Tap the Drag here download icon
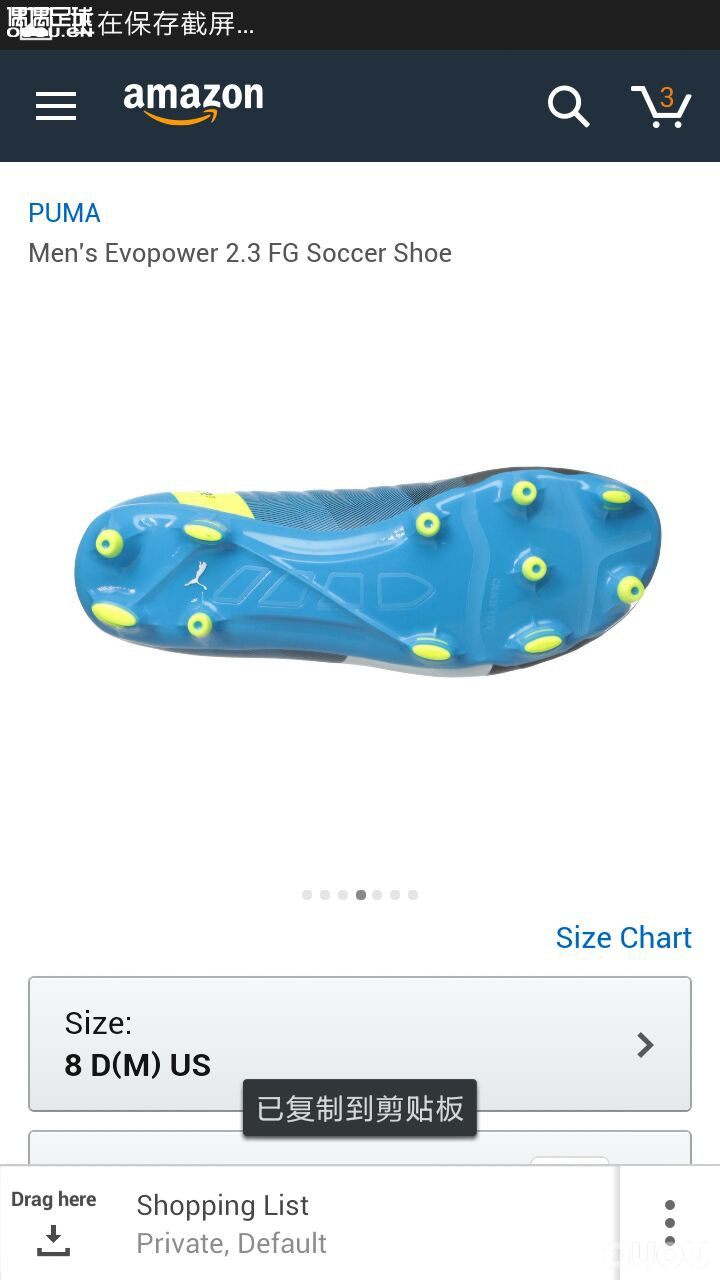This screenshot has height=1280, width=720. tap(53, 1241)
